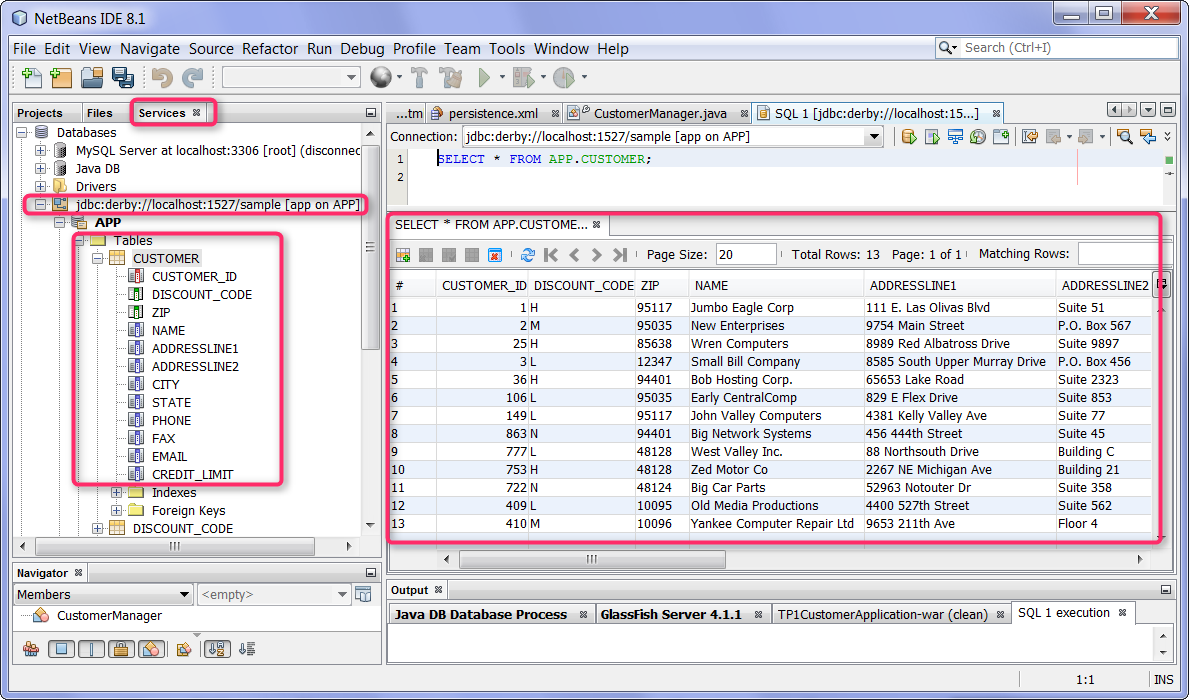
Task: Click the New File toolbar icon
Action: point(32,77)
